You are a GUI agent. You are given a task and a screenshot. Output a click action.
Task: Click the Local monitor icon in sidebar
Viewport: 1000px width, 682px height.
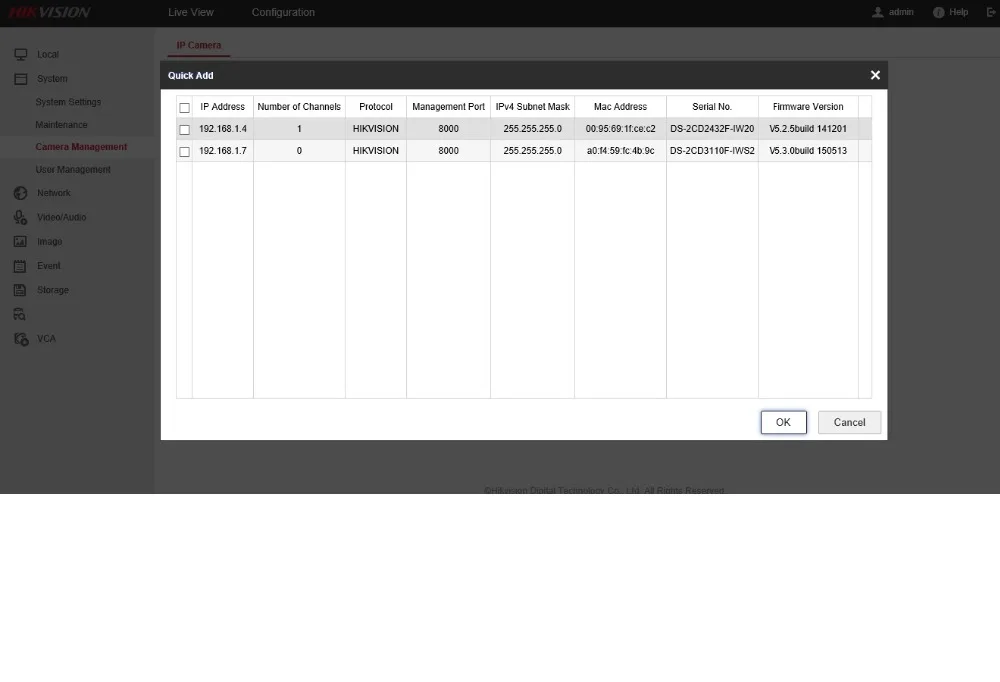click(x=20, y=55)
